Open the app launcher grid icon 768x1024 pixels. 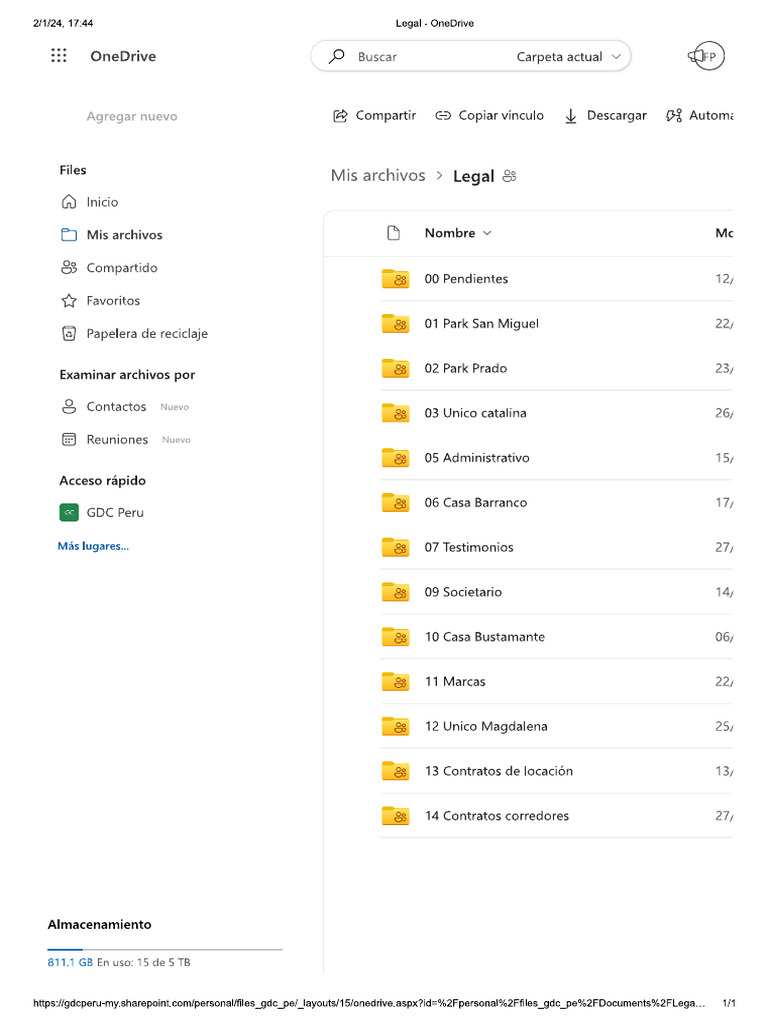[x=59, y=56]
